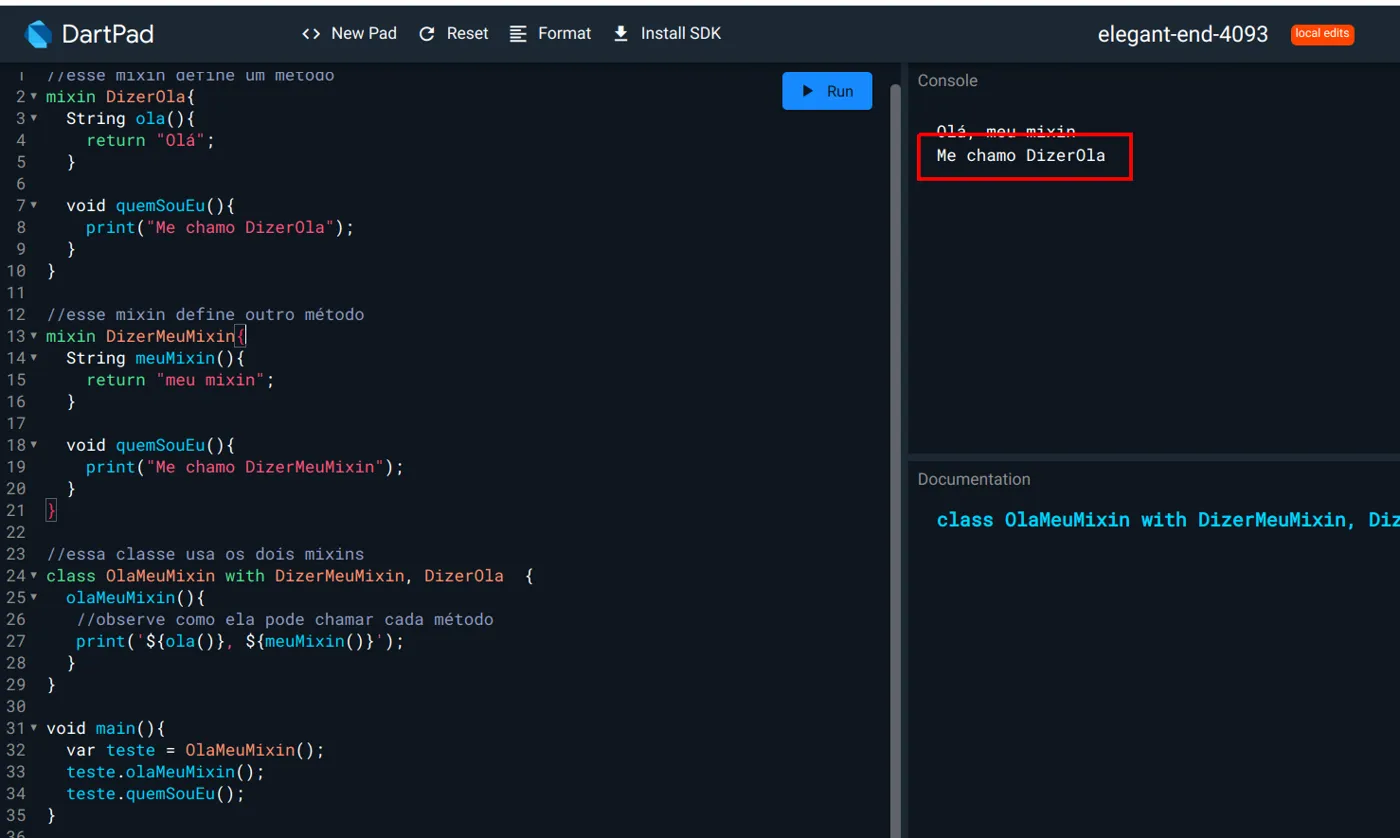This screenshot has height=838, width=1400.
Task: Create a New Pad
Action: pos(349,33)
